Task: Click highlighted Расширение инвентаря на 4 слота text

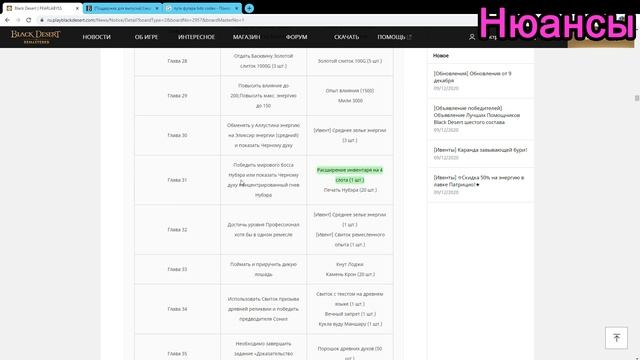Action: click(x=350, y=175)
